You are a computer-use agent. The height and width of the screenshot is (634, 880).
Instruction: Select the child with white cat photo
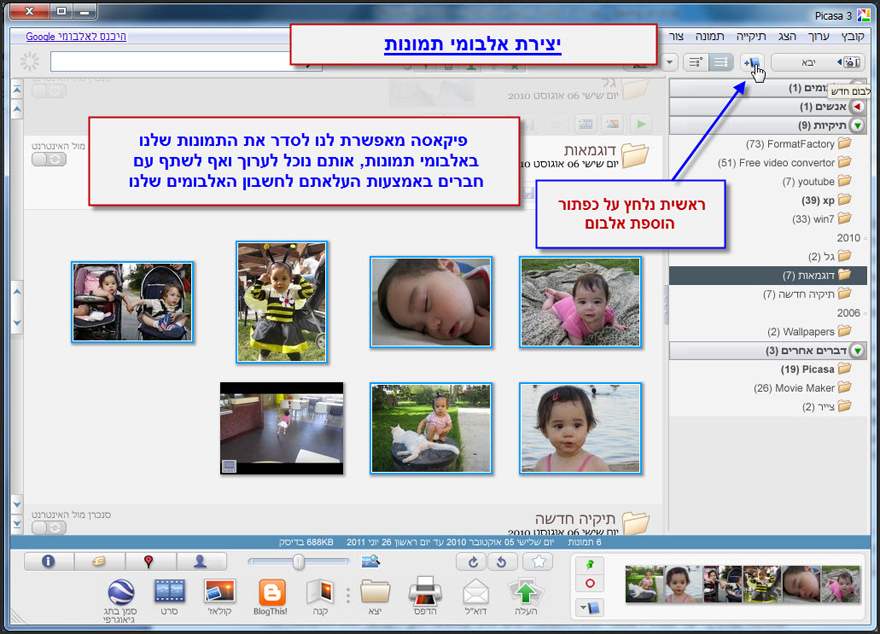point(430,429)
